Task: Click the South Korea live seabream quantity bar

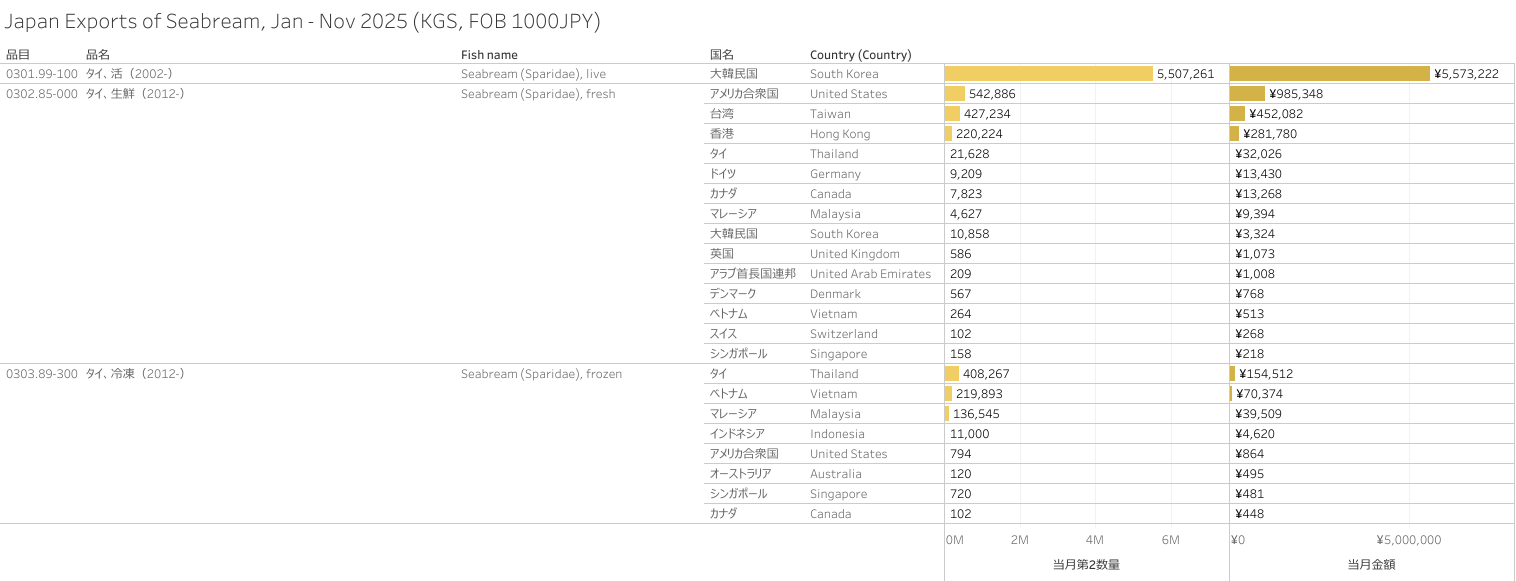Action: [1048, 74]
